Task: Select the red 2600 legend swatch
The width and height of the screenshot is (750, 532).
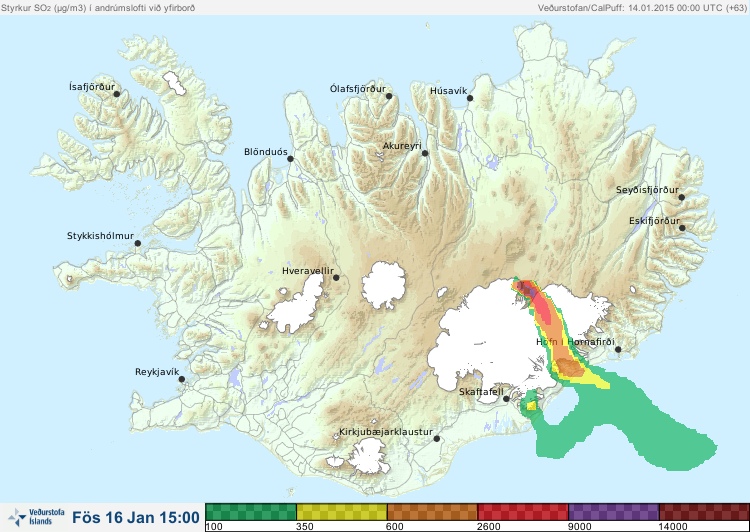Action: coord(523,512)
